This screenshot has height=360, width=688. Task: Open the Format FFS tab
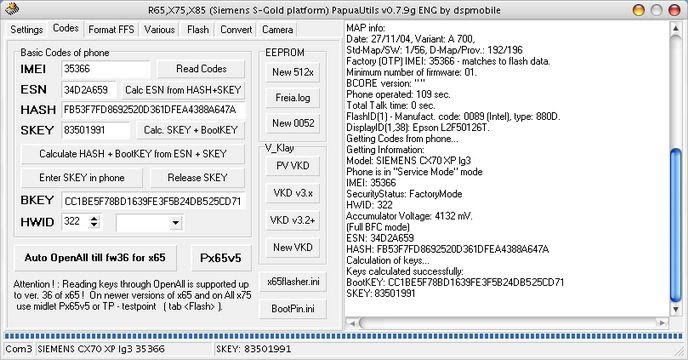[111, 29]
